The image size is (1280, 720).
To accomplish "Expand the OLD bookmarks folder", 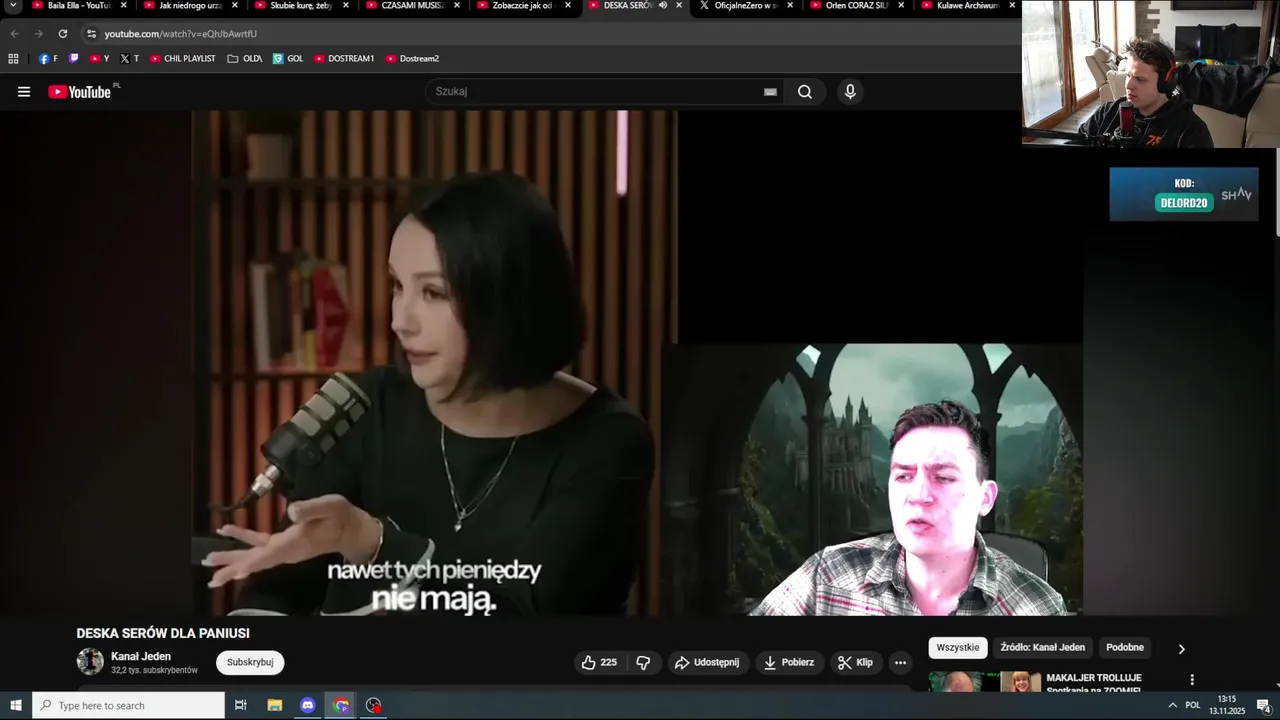I will 245,59.
